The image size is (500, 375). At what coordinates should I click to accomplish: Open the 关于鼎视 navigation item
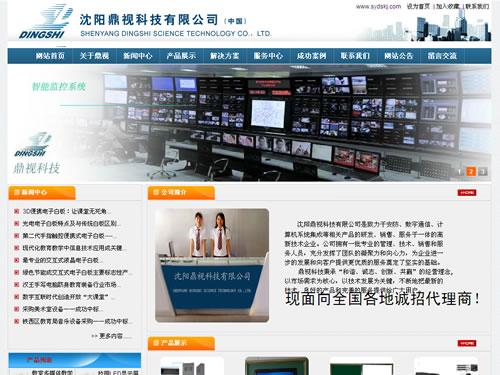click(x=94, y=56)
